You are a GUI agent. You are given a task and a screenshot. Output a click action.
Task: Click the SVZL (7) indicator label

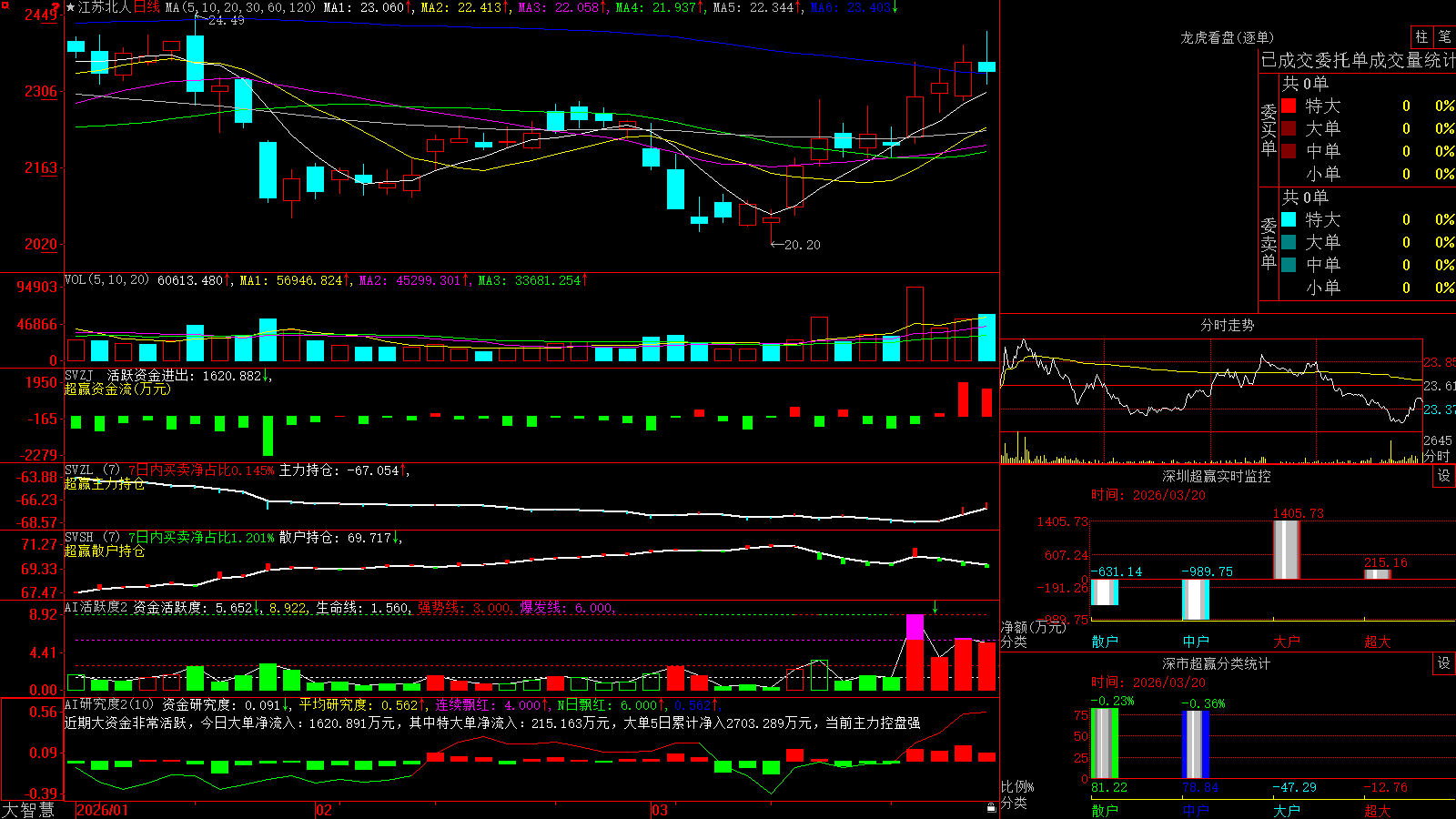pos(93,470)
